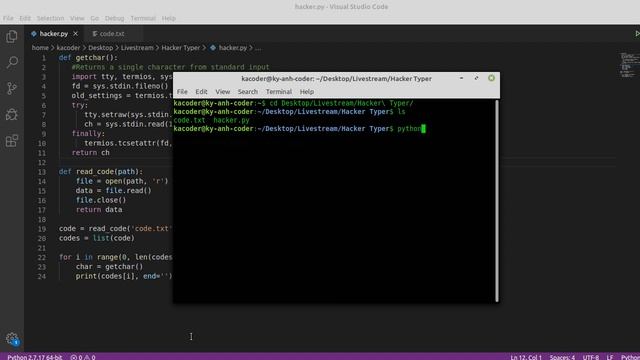Change file encoding UTF-8
This screenshot has width=640, height=360.
pyautogui.click(x=591, y=357)
